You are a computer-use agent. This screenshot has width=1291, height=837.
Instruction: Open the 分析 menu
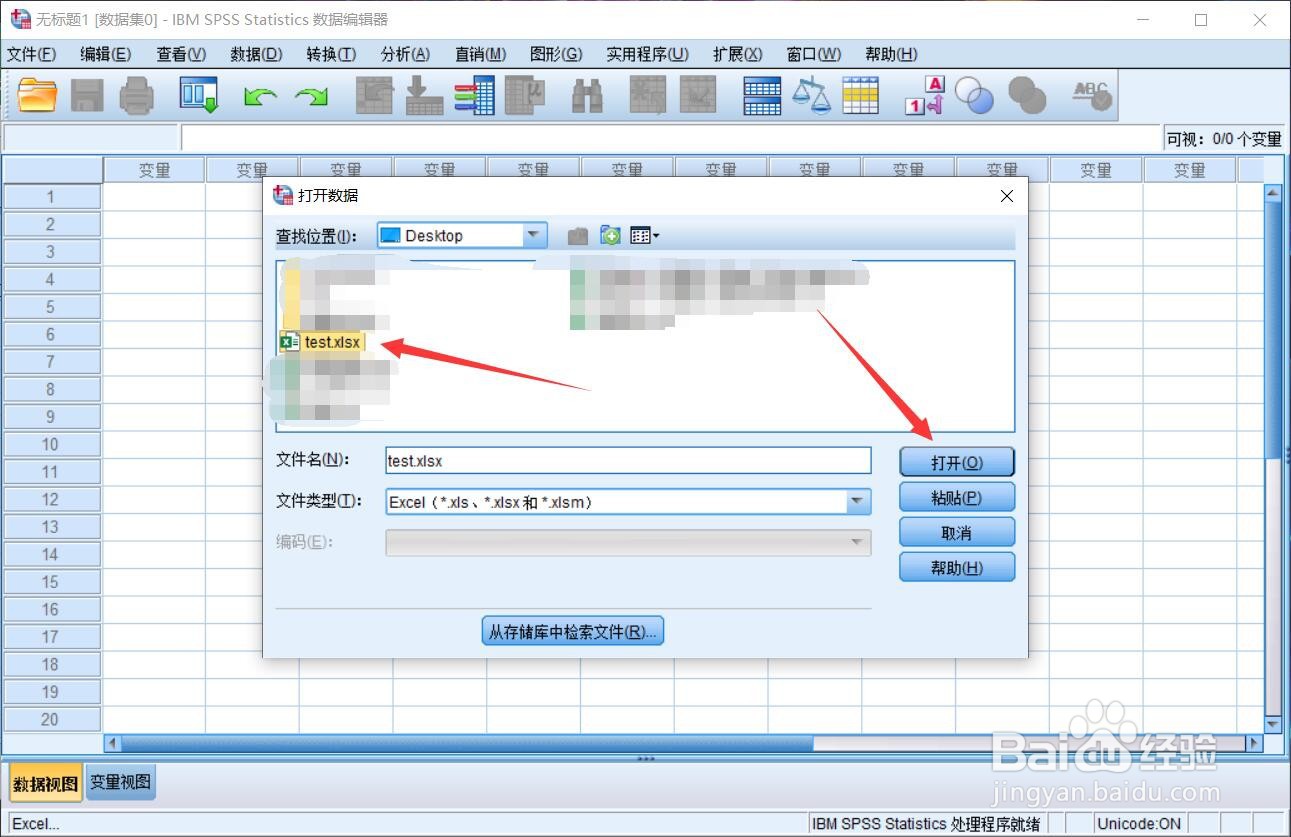pos(404,54)
